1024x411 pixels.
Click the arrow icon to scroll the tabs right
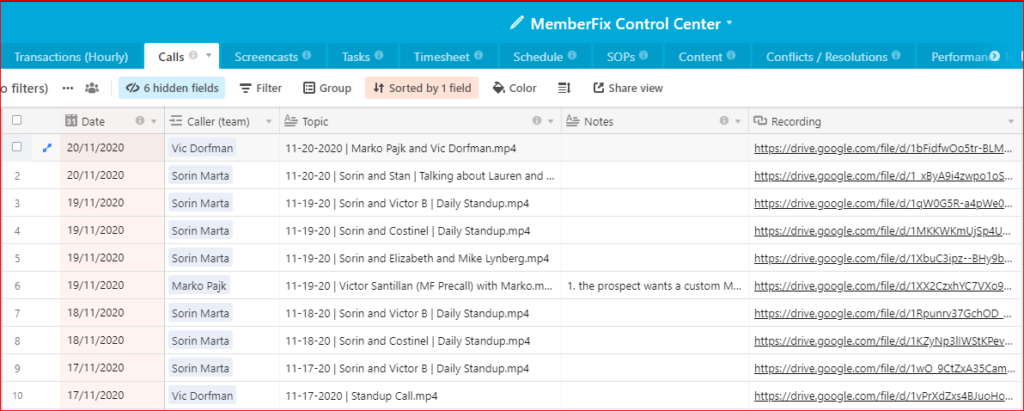pyautogui.click(x=994, y=56)
